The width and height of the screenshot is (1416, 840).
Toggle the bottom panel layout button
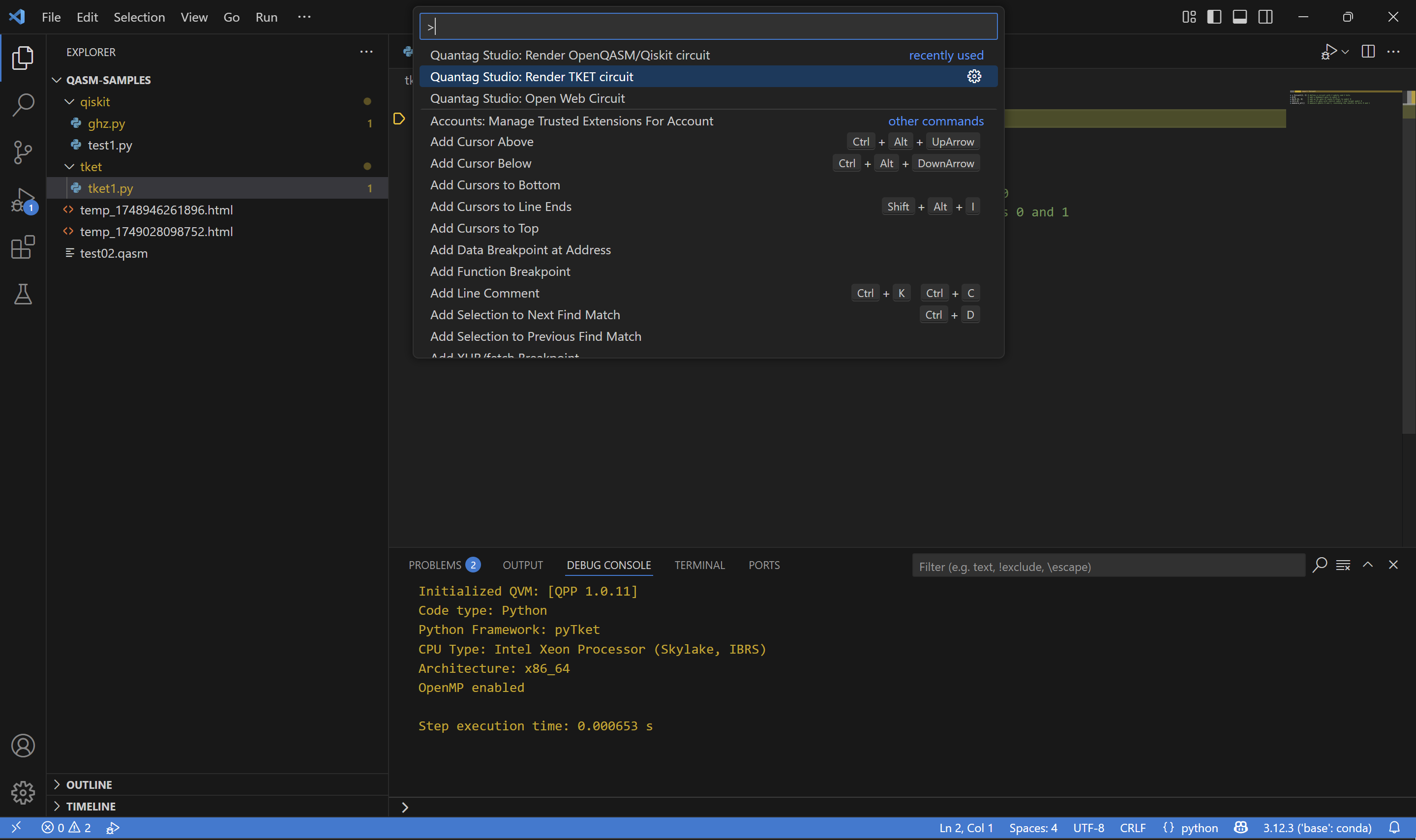tap(1239, 17)
